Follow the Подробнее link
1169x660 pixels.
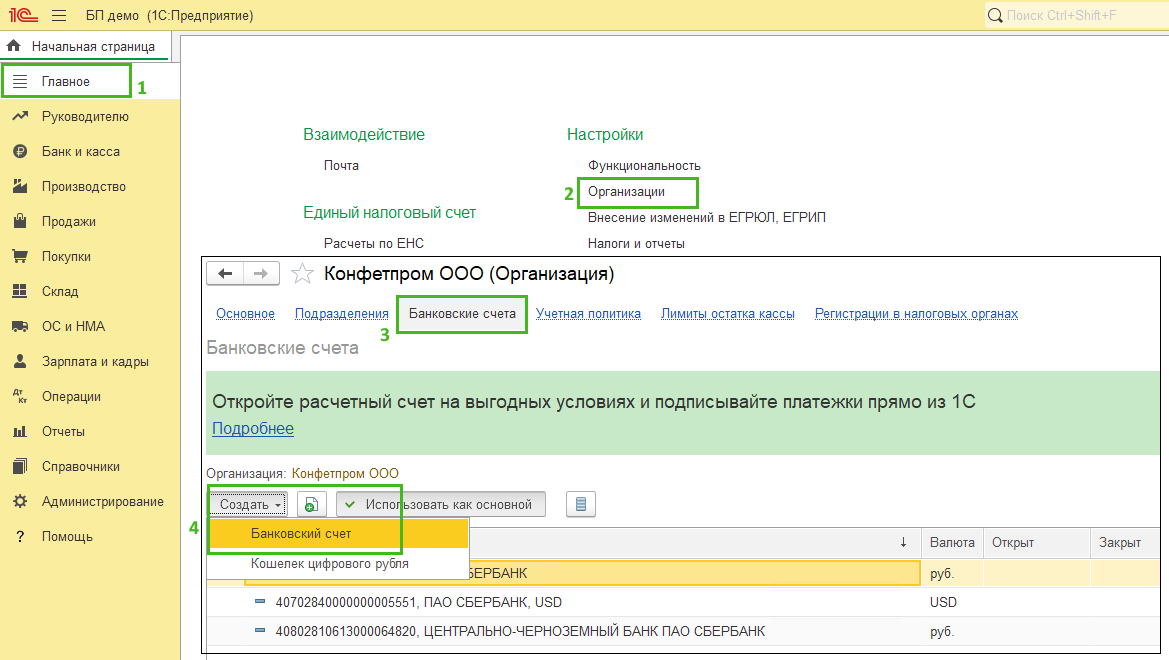253,429
